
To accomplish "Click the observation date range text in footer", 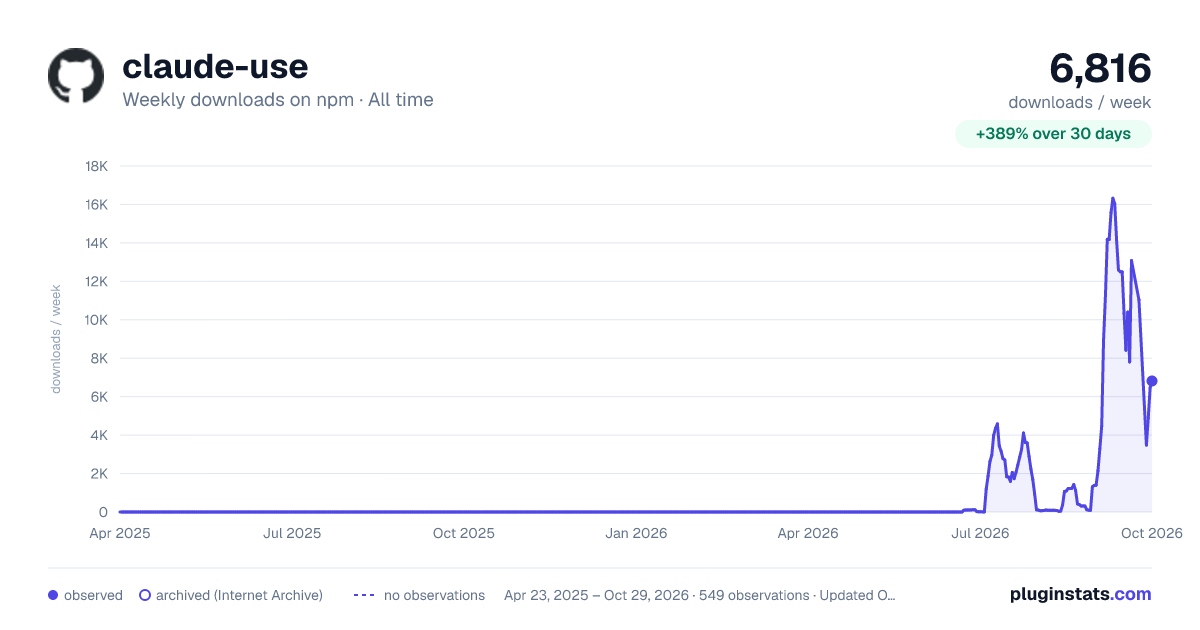I will 700,595.
